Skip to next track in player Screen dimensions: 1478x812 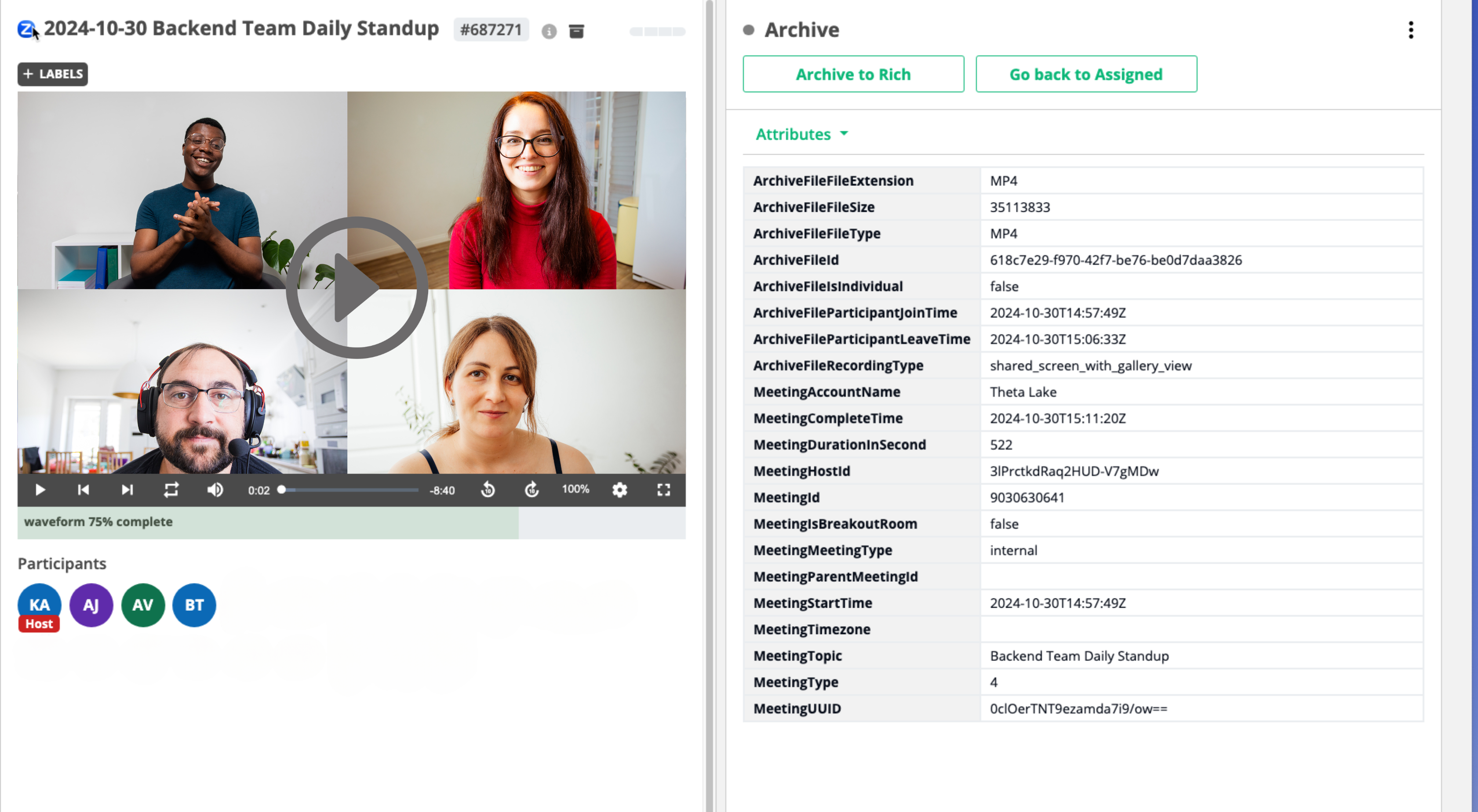[127, 490]
